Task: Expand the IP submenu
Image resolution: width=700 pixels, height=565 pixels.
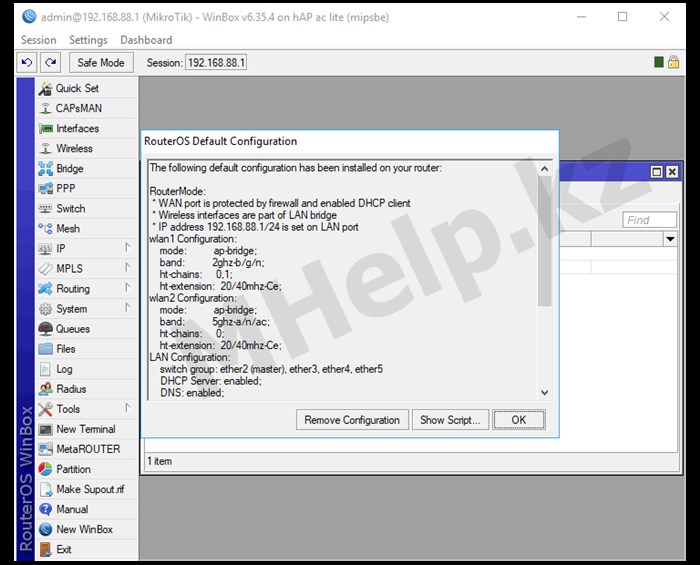Action: (128, 247)
